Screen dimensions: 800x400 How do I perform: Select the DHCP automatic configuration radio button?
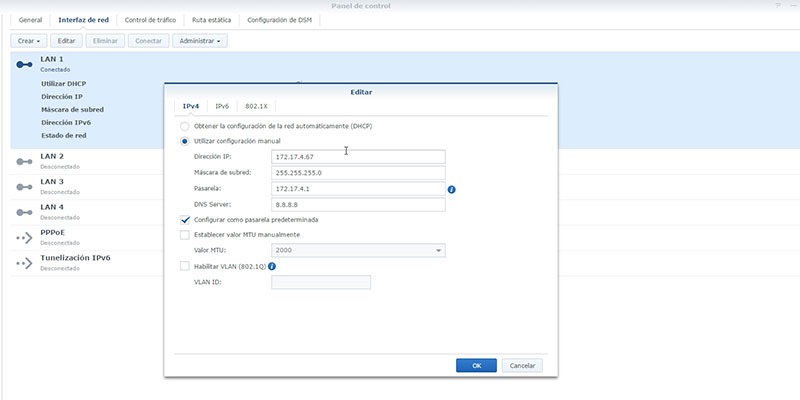coord(185,126)
